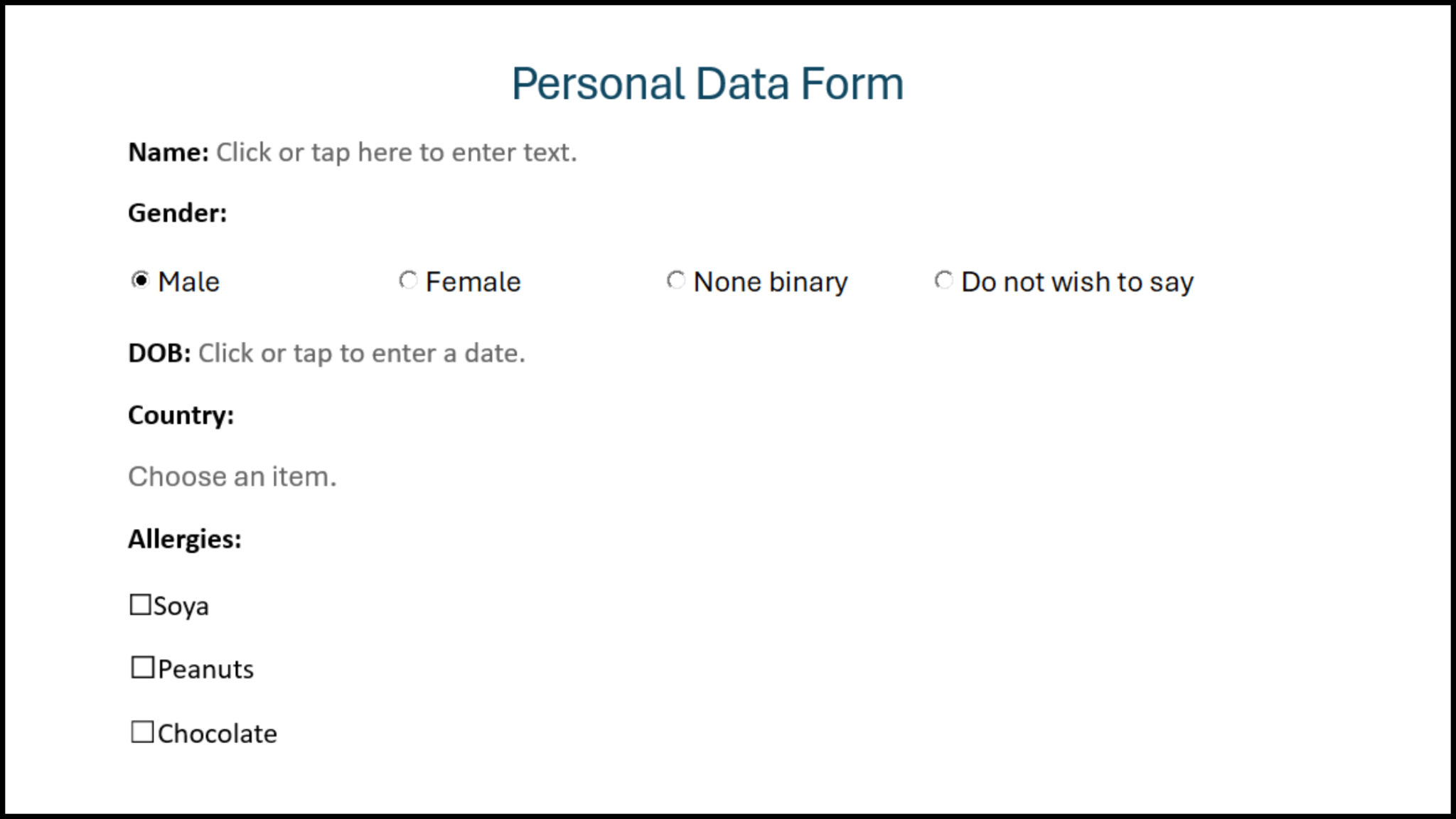This screenshot has height=819, width=1456.
Task: Click the enter a date placeholder text
Action: [363, 353]
